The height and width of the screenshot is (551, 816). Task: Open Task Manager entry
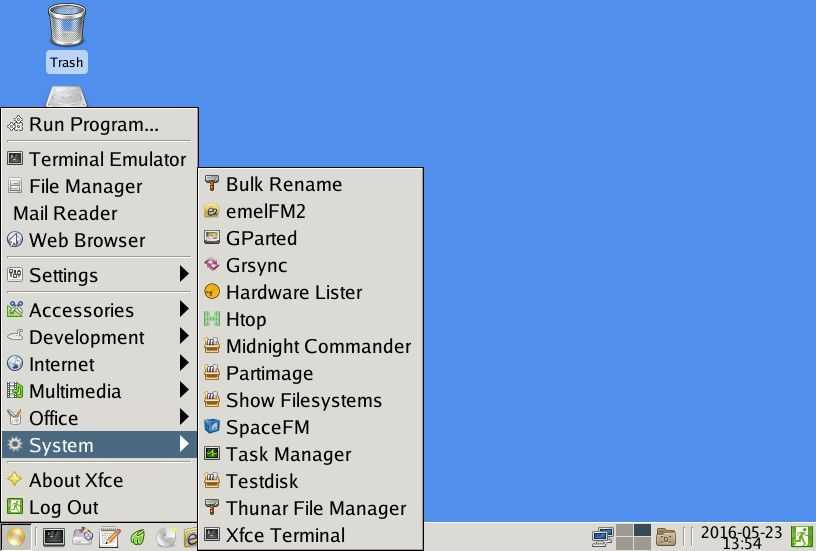288,454
